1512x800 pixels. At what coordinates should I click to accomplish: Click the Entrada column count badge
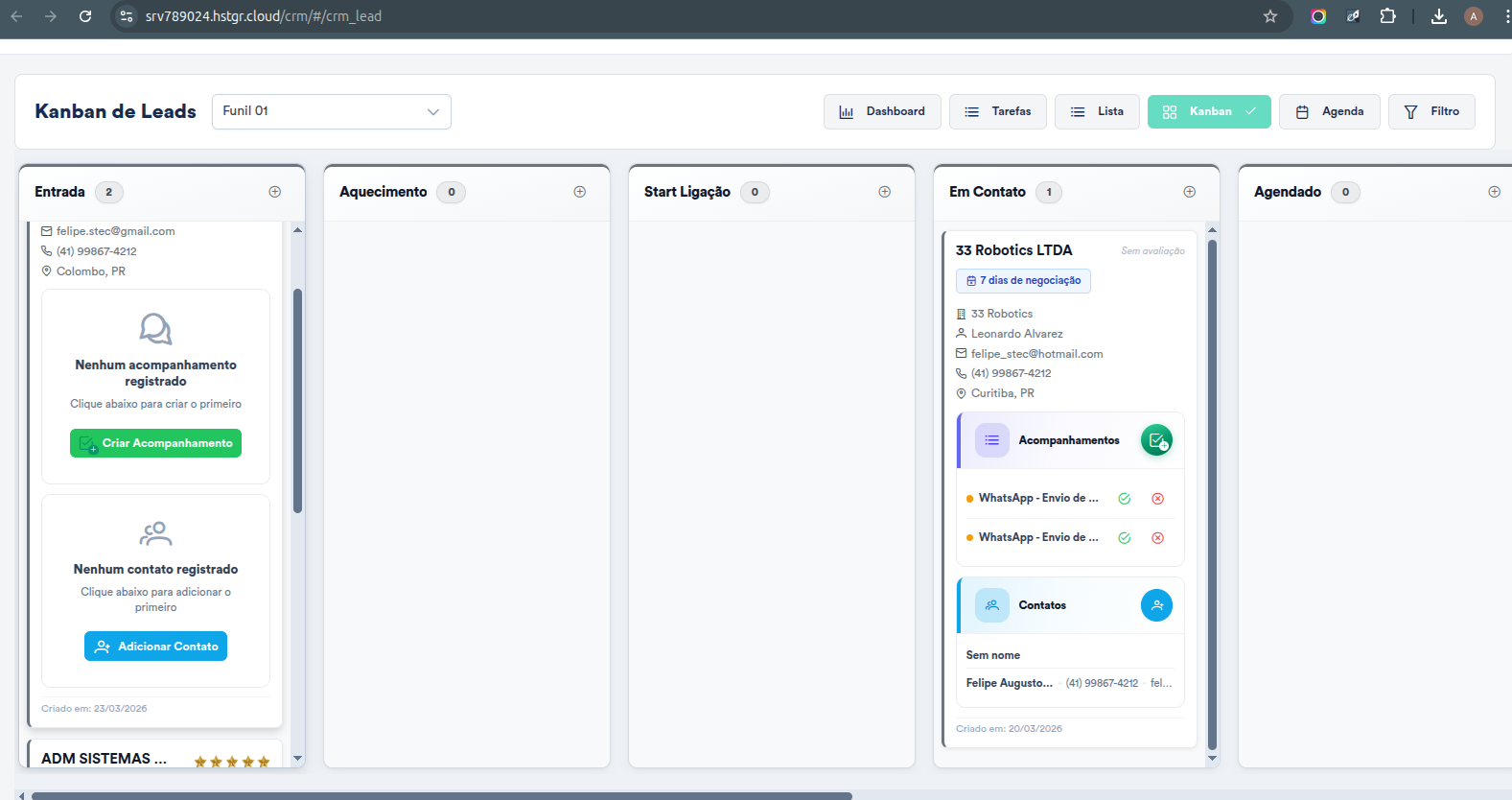pos(109,192)
